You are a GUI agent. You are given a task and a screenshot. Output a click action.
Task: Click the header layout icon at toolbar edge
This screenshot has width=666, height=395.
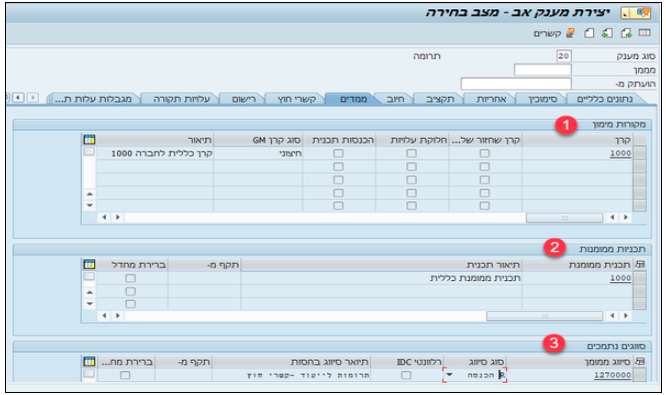(644, 33)
